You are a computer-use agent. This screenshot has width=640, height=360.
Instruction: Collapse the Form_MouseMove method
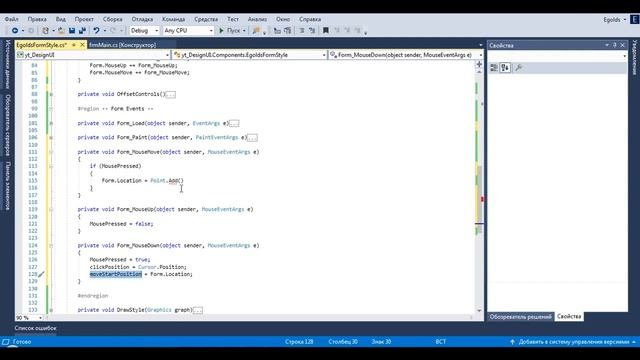51,152
